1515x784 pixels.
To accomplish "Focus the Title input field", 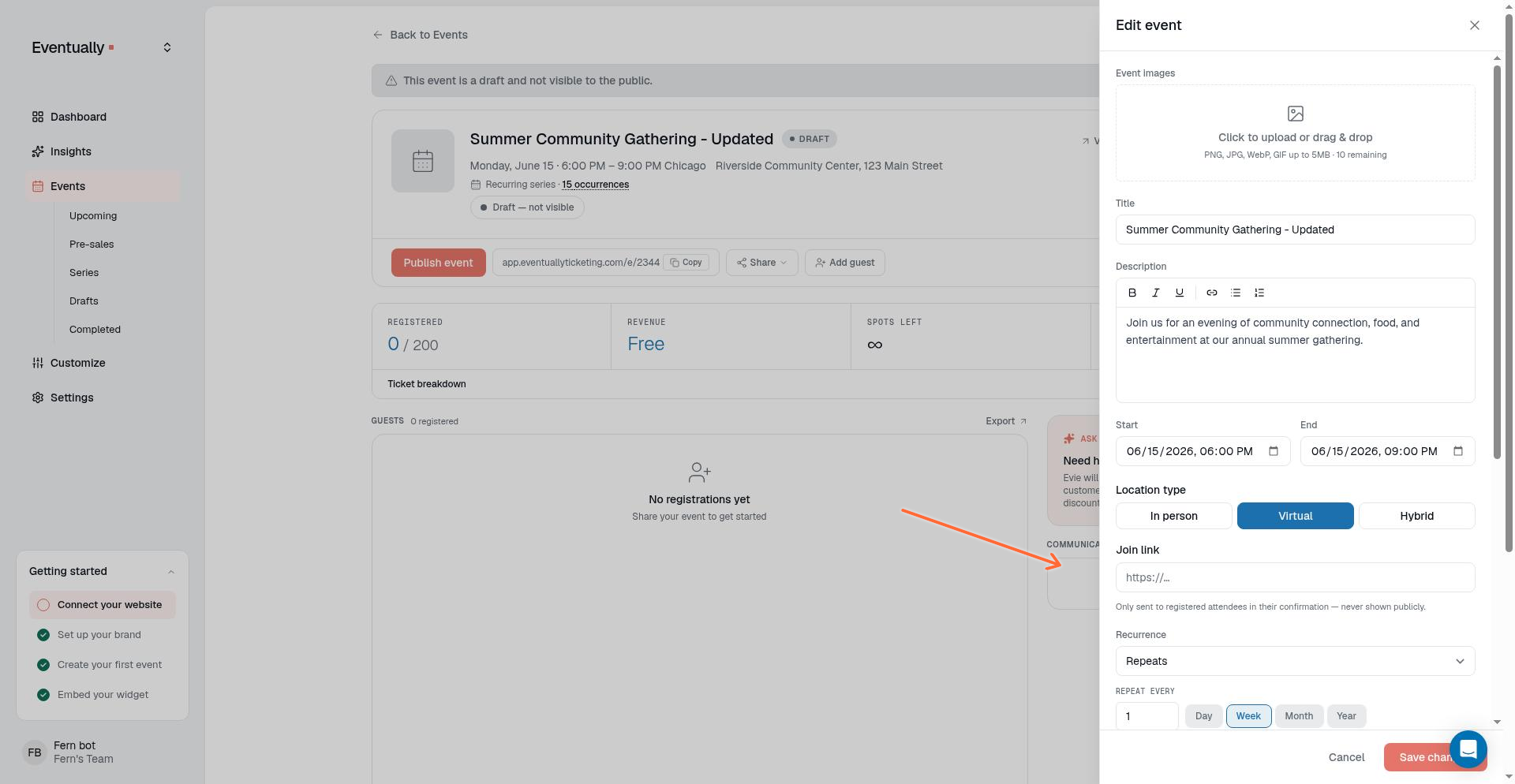I will (1296, 230).
